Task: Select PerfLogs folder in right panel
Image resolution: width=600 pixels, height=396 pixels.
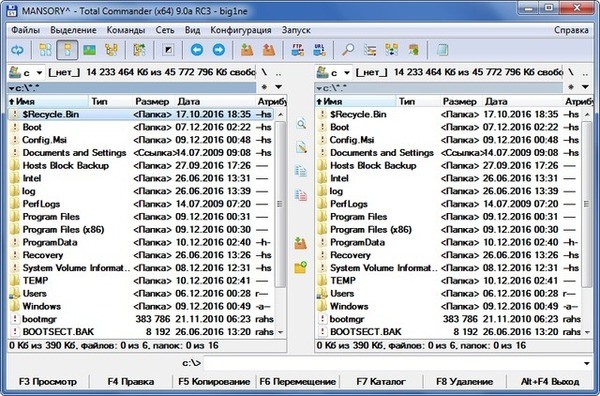Action: coord(448,204)
